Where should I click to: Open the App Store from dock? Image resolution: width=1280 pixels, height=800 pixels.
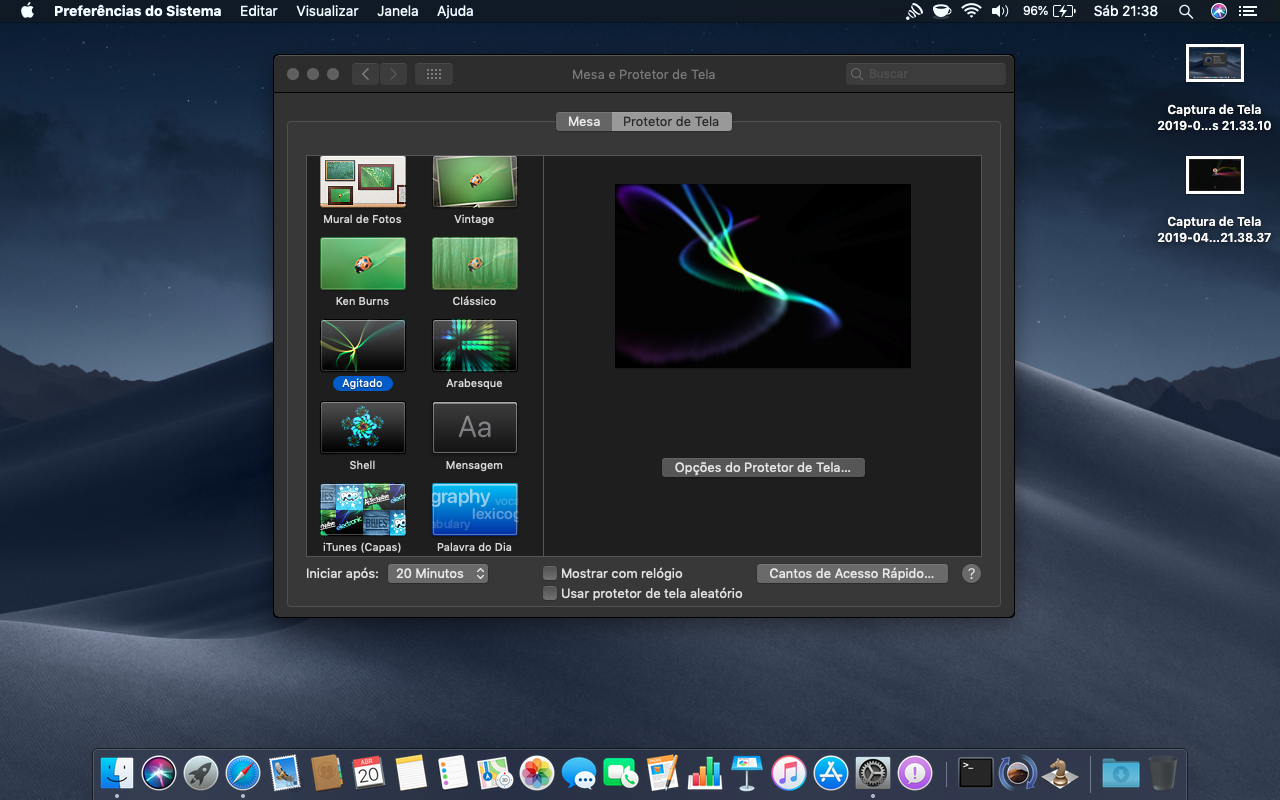coord(831,773)
